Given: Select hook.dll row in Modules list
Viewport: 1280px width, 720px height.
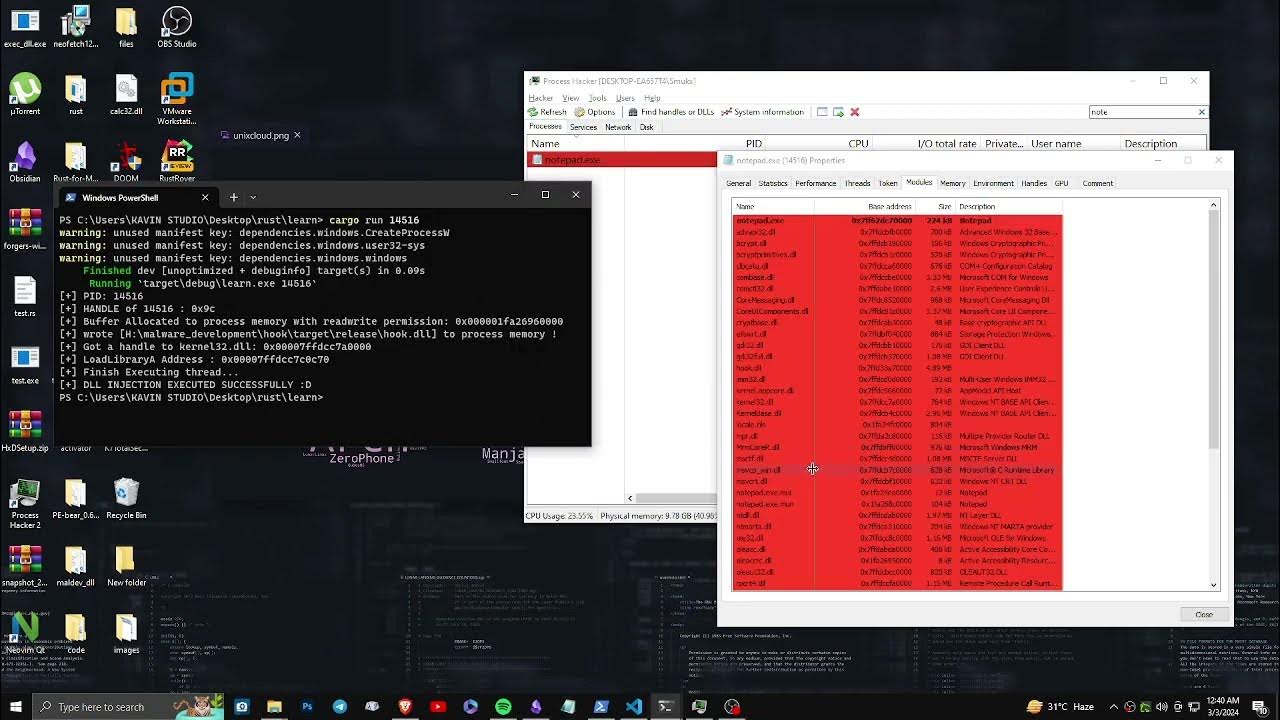Looking at the screenshot, I should coord(897,368).
